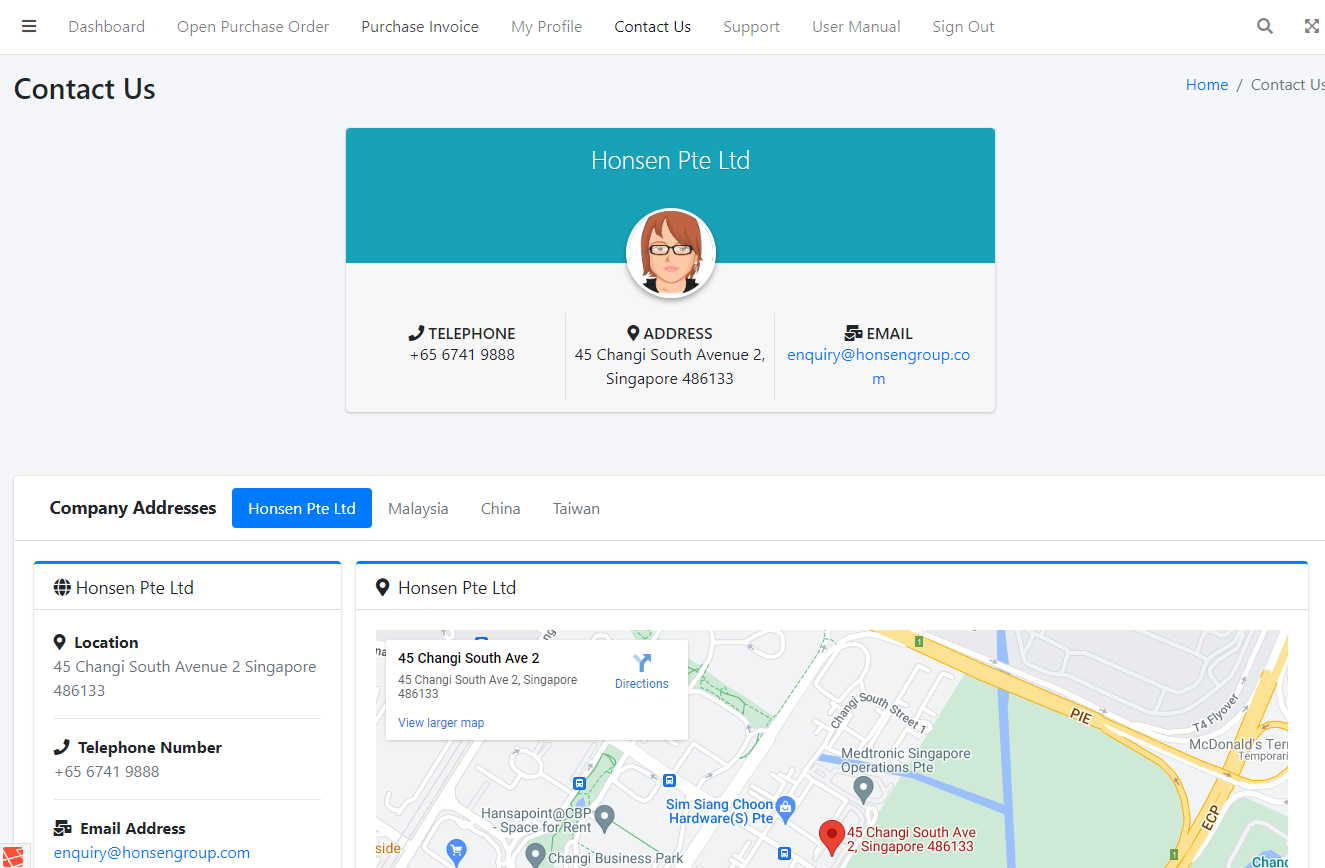Click the Directions arrow icon on map
Screen dimensions: 1325x868
[x=642, y=663]
